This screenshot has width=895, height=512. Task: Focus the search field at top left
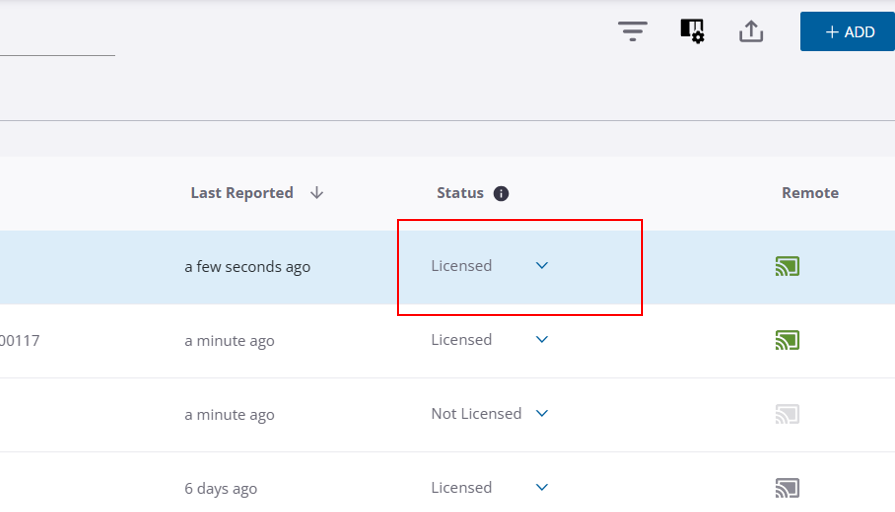[x=56, y=40]
